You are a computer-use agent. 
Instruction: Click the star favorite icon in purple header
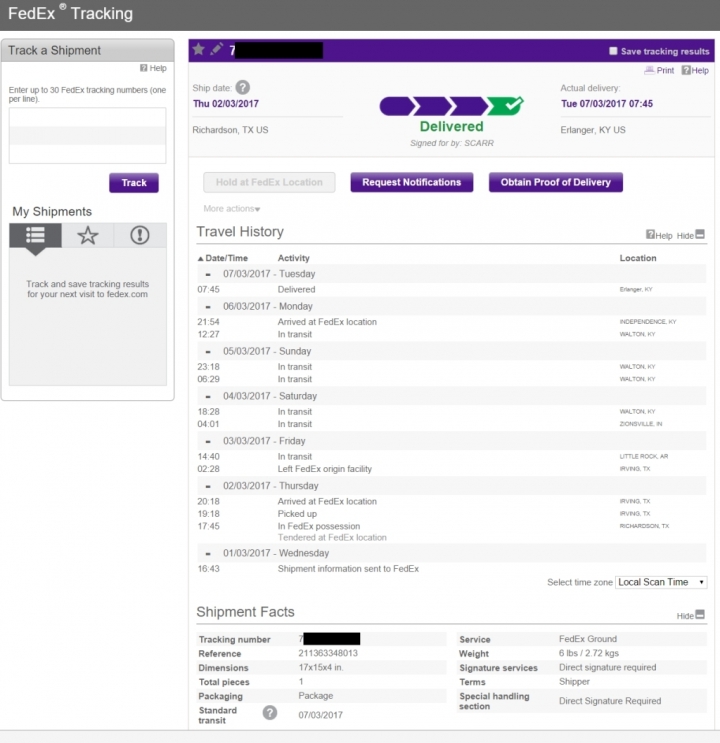coord(199,49)
